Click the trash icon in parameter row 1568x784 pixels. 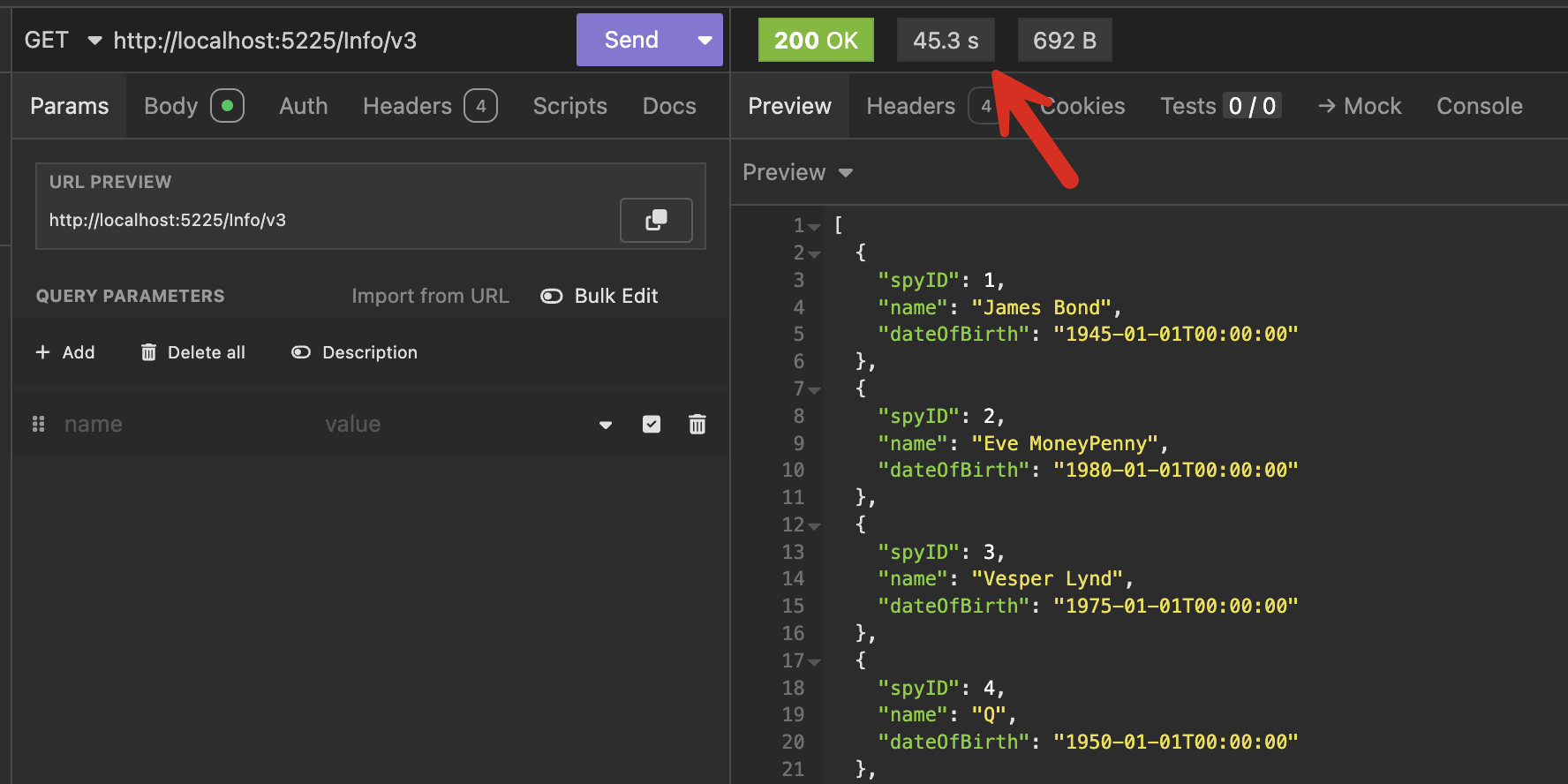pos(697,425)
